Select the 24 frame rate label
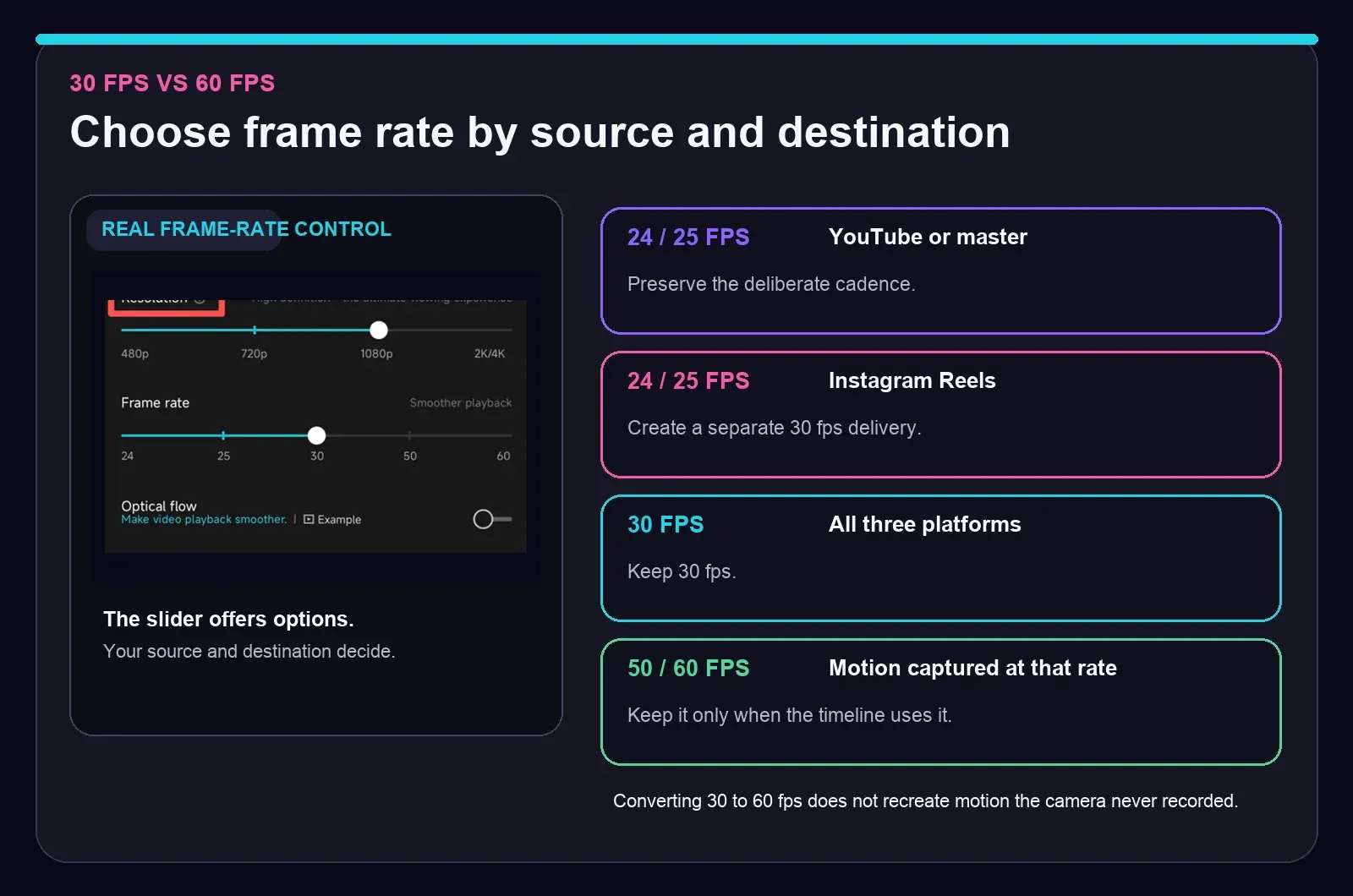Screen dimensions: 1353x896 (x=128, y=456)
